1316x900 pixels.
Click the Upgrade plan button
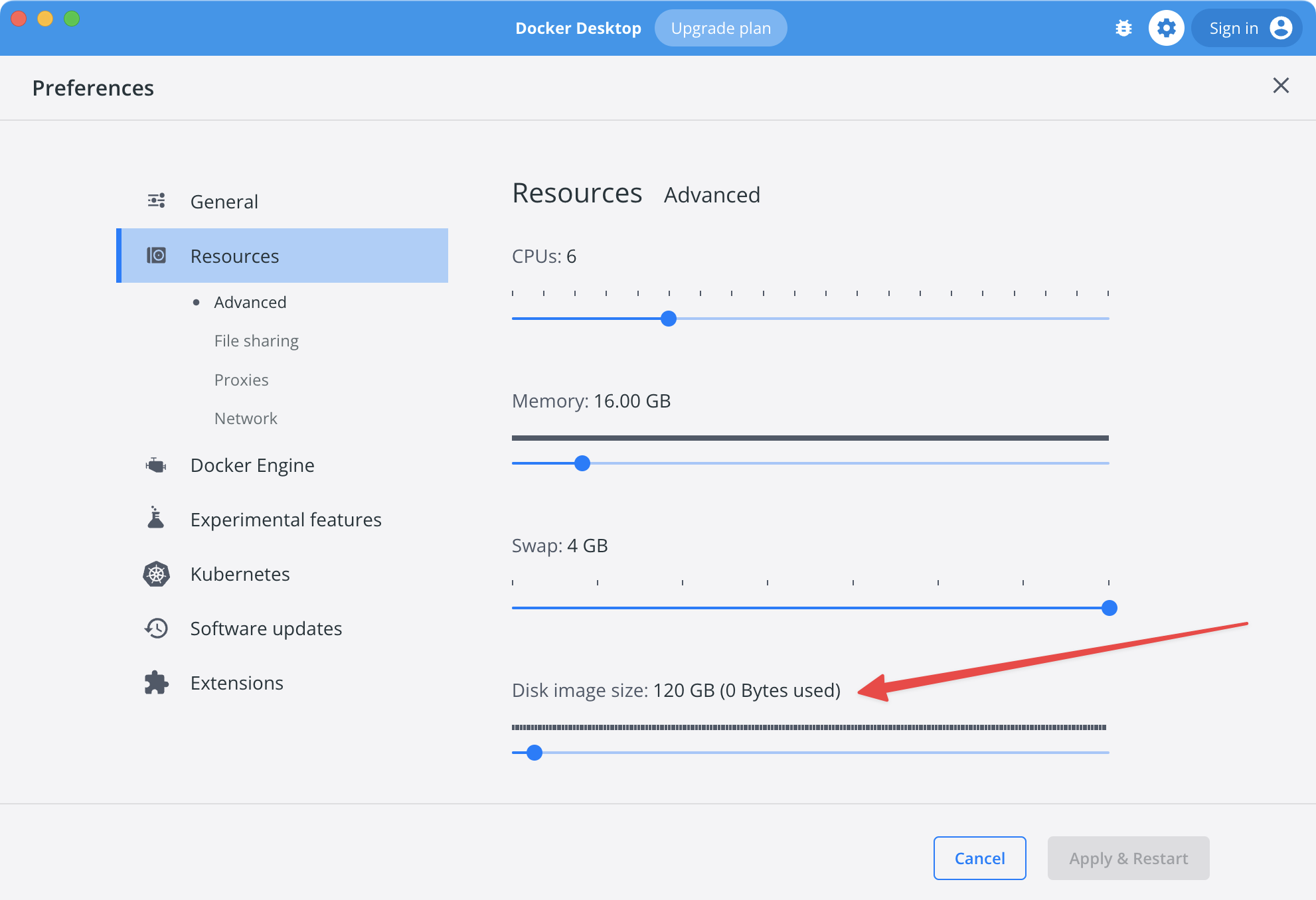719,28
